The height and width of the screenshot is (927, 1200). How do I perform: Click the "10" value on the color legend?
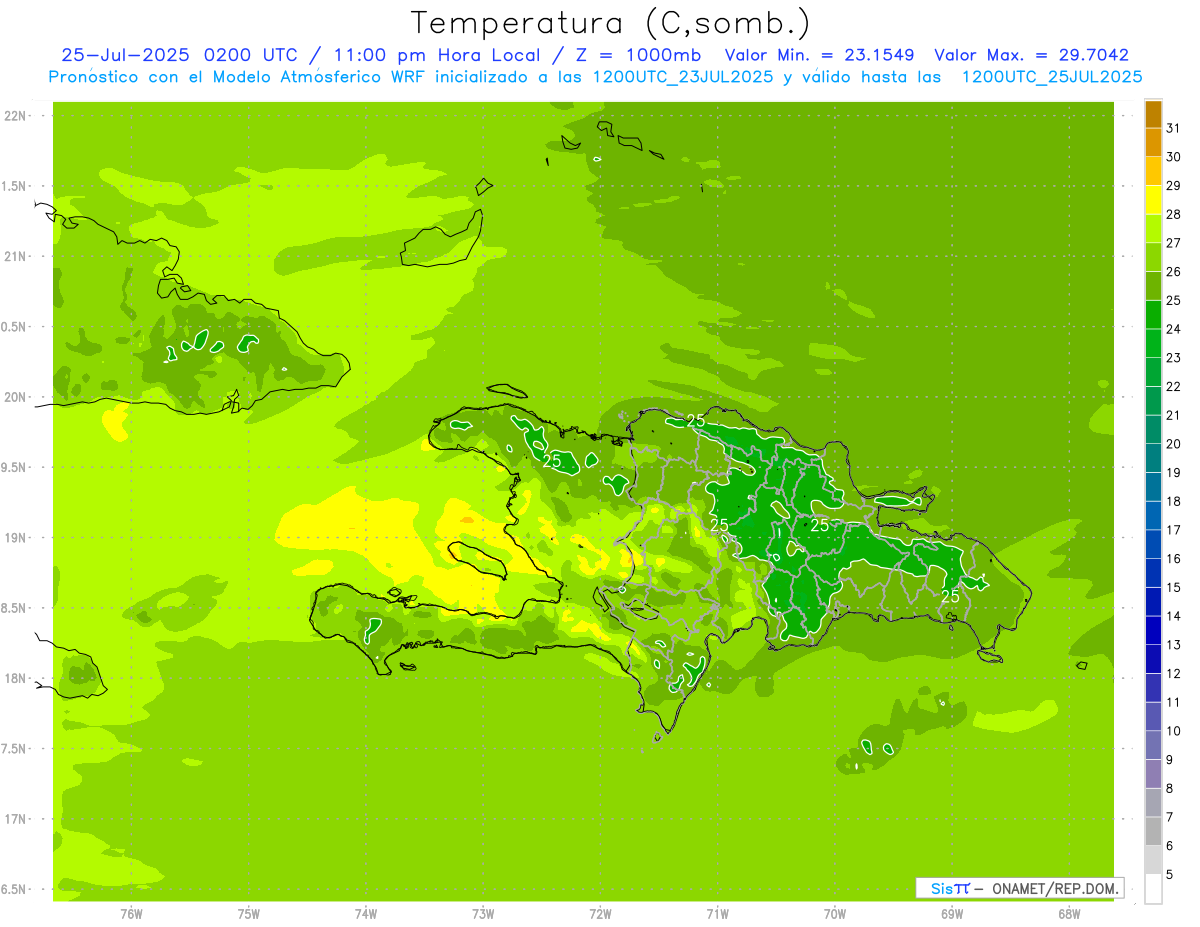(1174, 731)
